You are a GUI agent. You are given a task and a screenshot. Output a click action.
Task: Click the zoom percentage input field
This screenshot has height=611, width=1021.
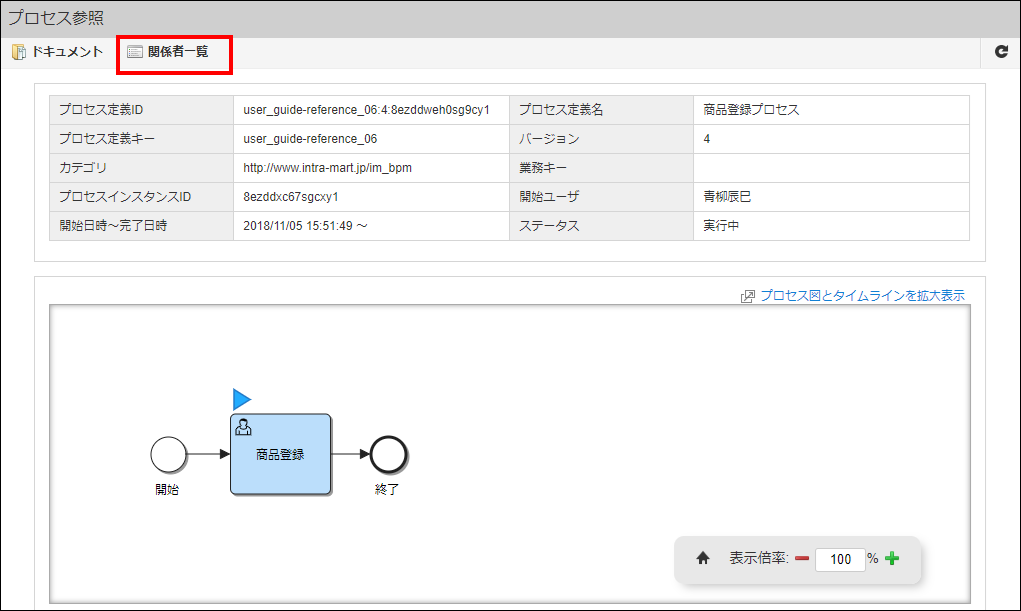coord(839,559)
